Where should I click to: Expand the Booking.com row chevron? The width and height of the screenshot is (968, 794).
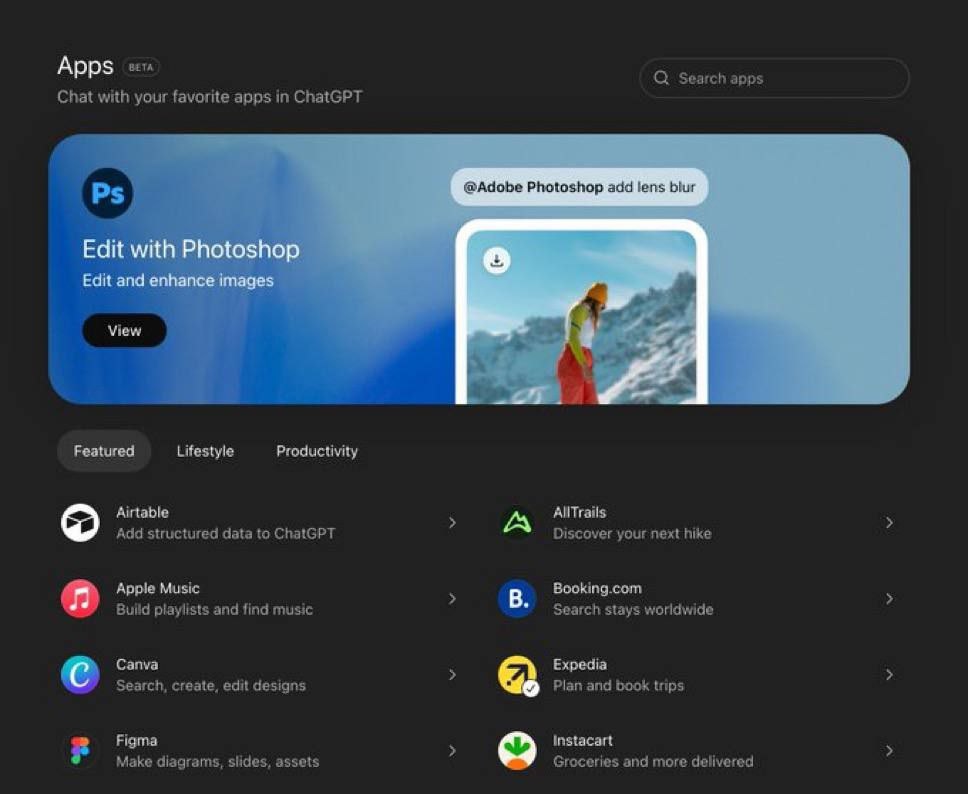coord(890,599)
